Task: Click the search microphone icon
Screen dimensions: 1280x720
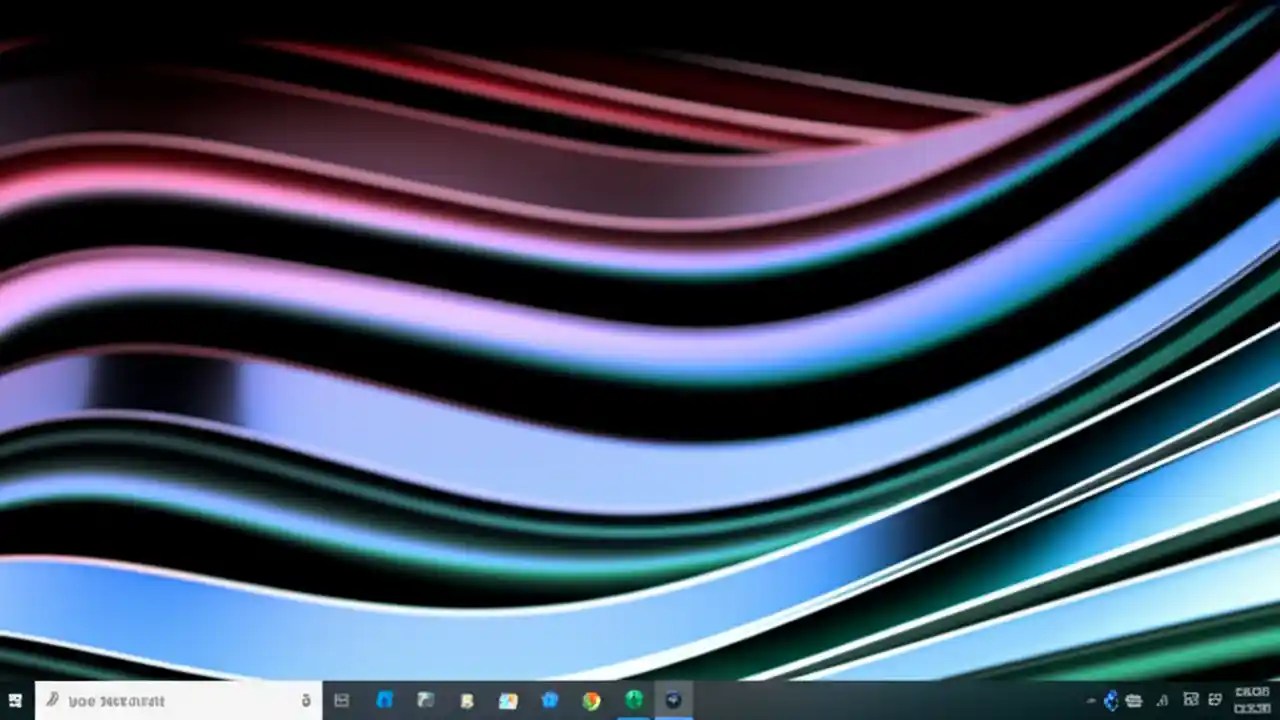Action: (307, 701)
